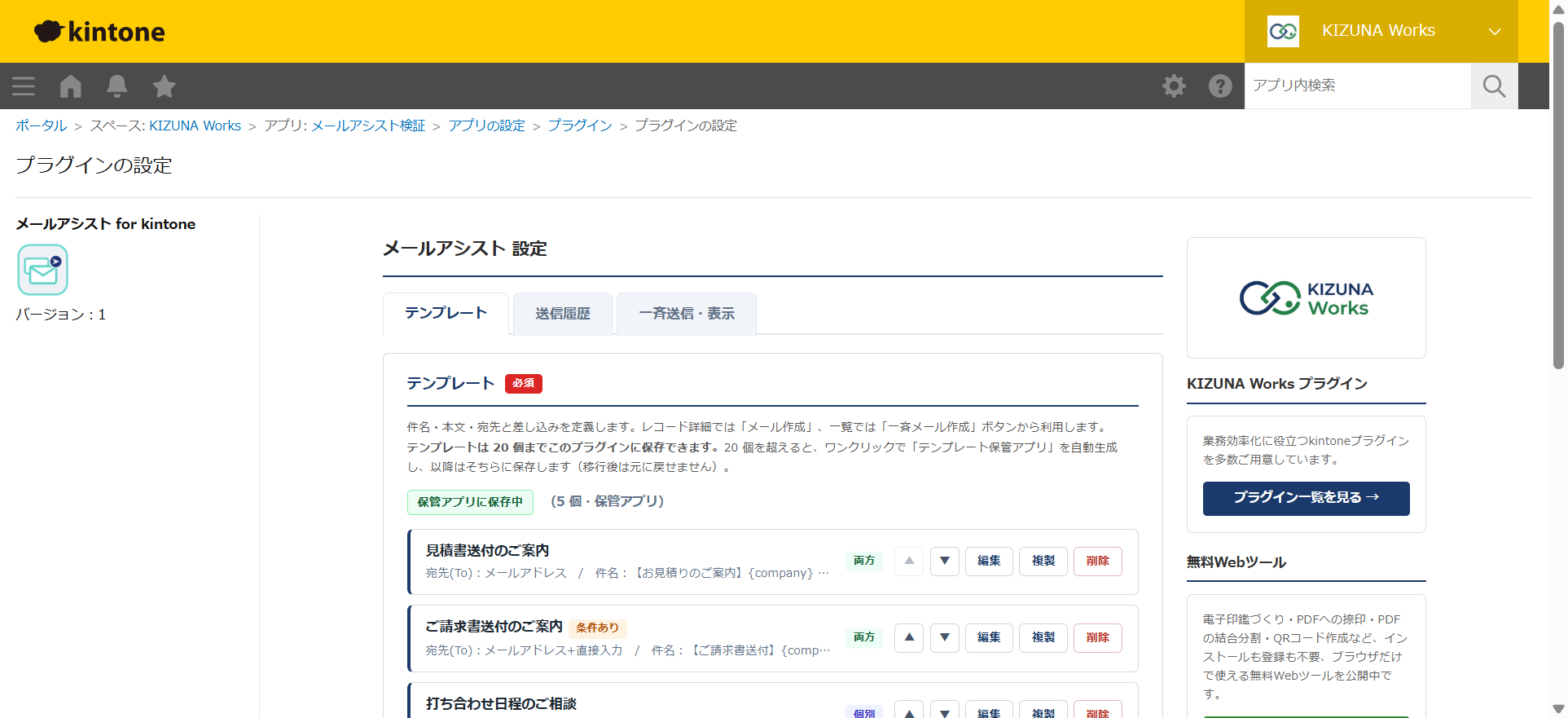Switch to 一斉送信・表示 tab
Screen dimensions: 1568x718
[687, 314]
